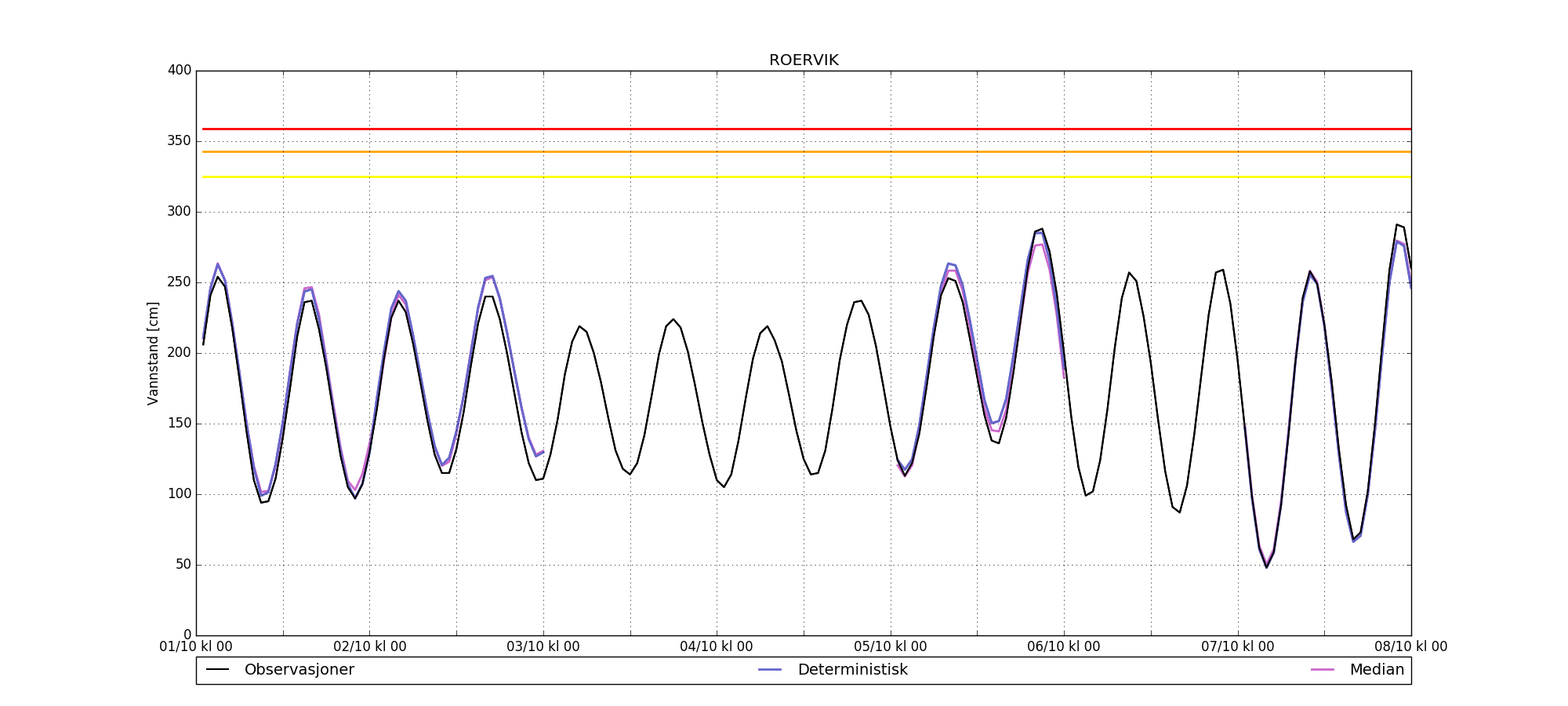1568x706 pixels.
Task: Select the 01/10 kl 00 date label
Action: click(x=196, y=647)
